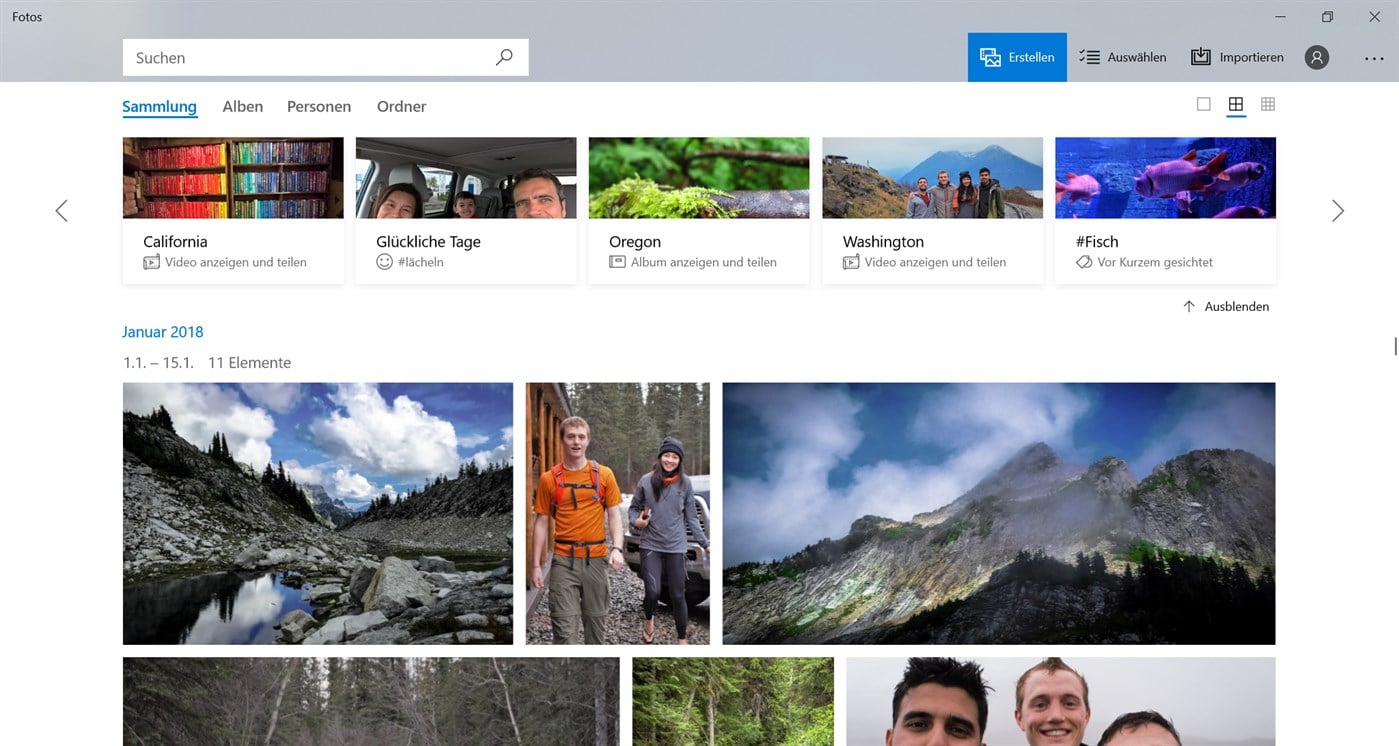
Task: Open the #Fisch tag card
Action: [x=1165, y=211]
